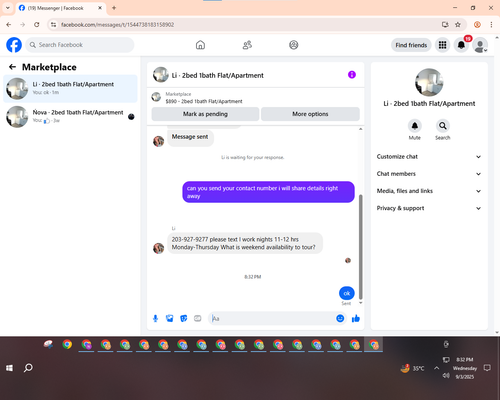Viewport: 500px width, 400px height.
Task: Search in conversation with magnifier icon
Action: click(x=443, y=126)
